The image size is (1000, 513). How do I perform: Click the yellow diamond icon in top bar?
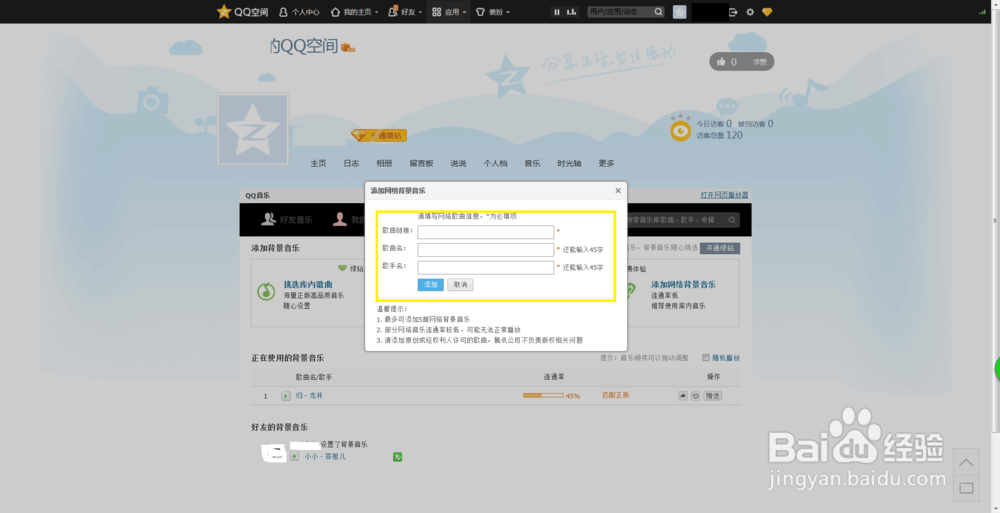pos(767,11)
